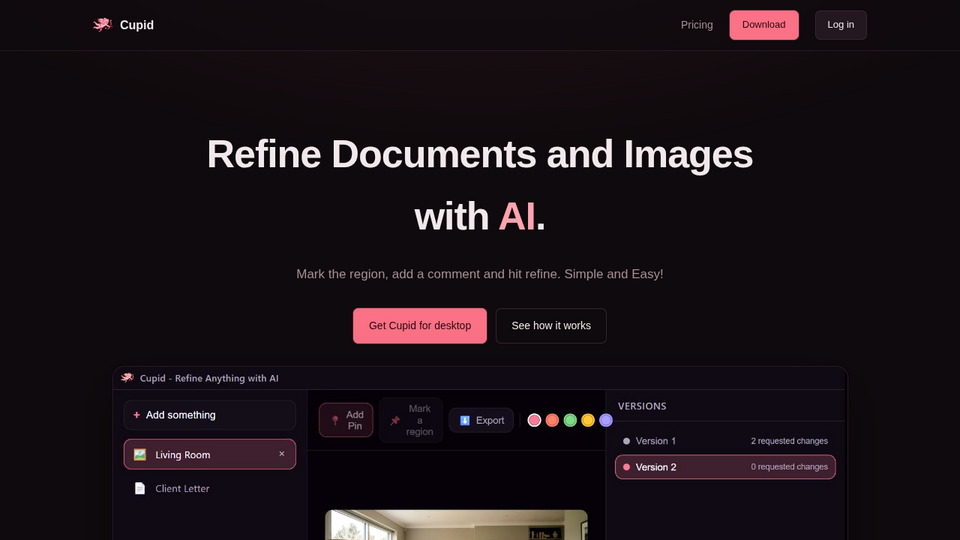Pick the yellow color swatch
The height and width of the screenshot is (540, 960).
tap(588, 420)
